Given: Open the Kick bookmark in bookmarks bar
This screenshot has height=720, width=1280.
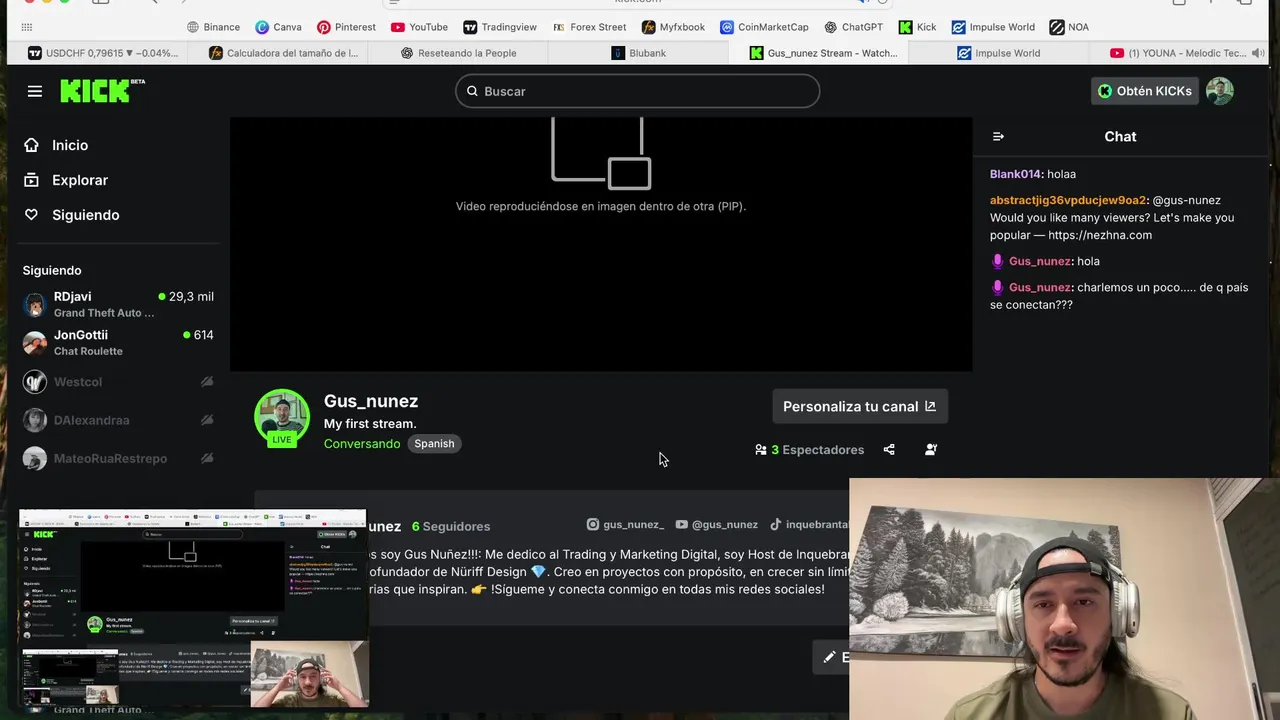Looking at the screenshot, I should pyautogui.click(x=917, y=27).
